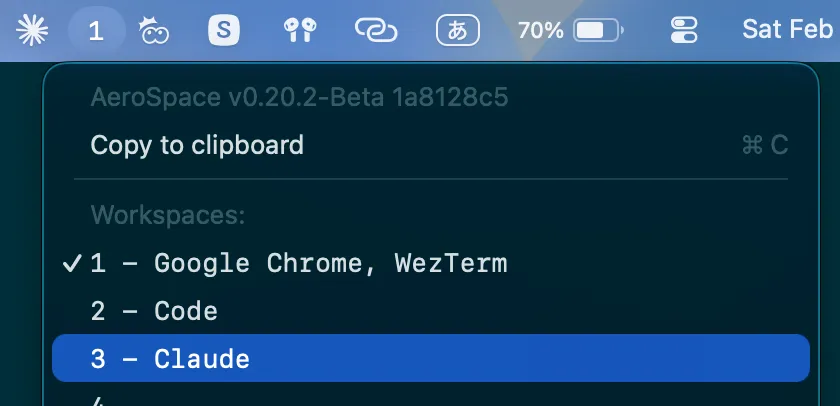Image resolution: width=840 pixels, height=406 pixels.
Task: Open the white S app menu bar icon
Action: pyautogui.click(x=224, y=31)
